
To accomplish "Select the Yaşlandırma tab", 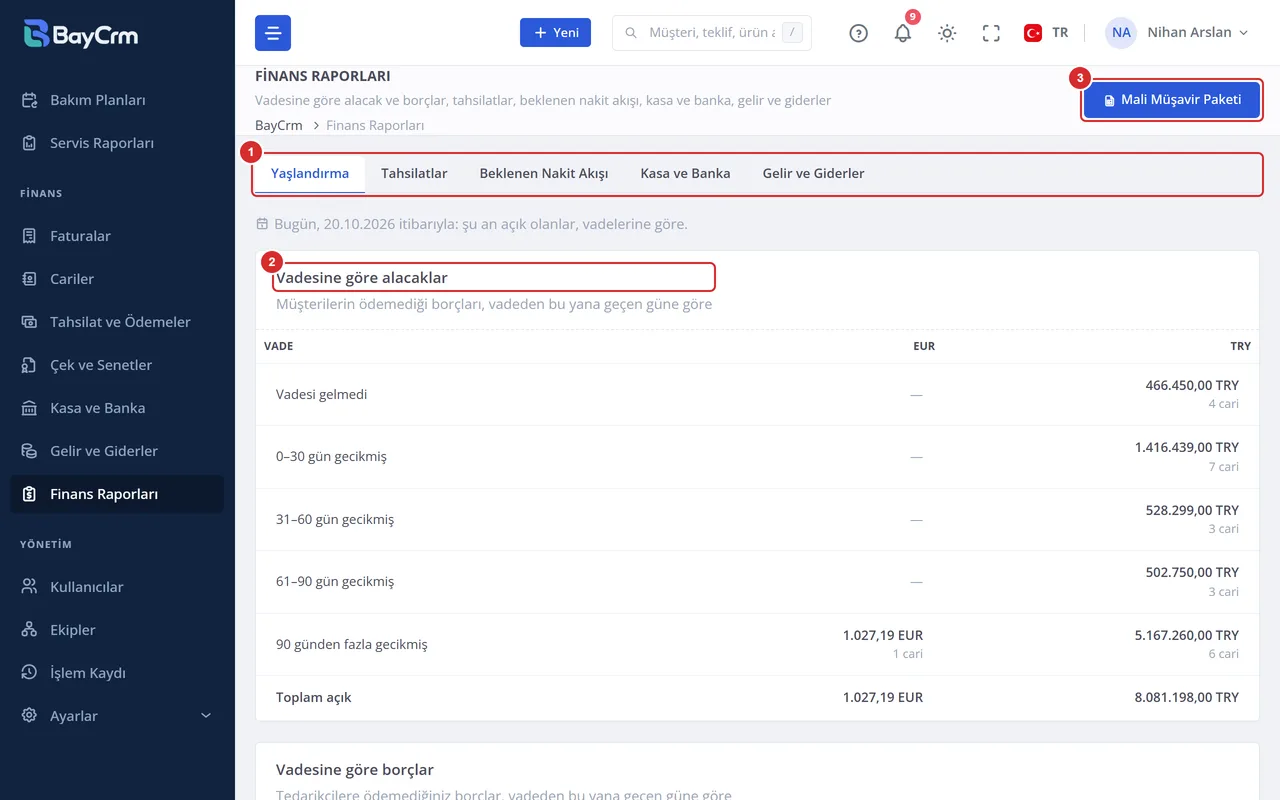I will pos(310,173).
